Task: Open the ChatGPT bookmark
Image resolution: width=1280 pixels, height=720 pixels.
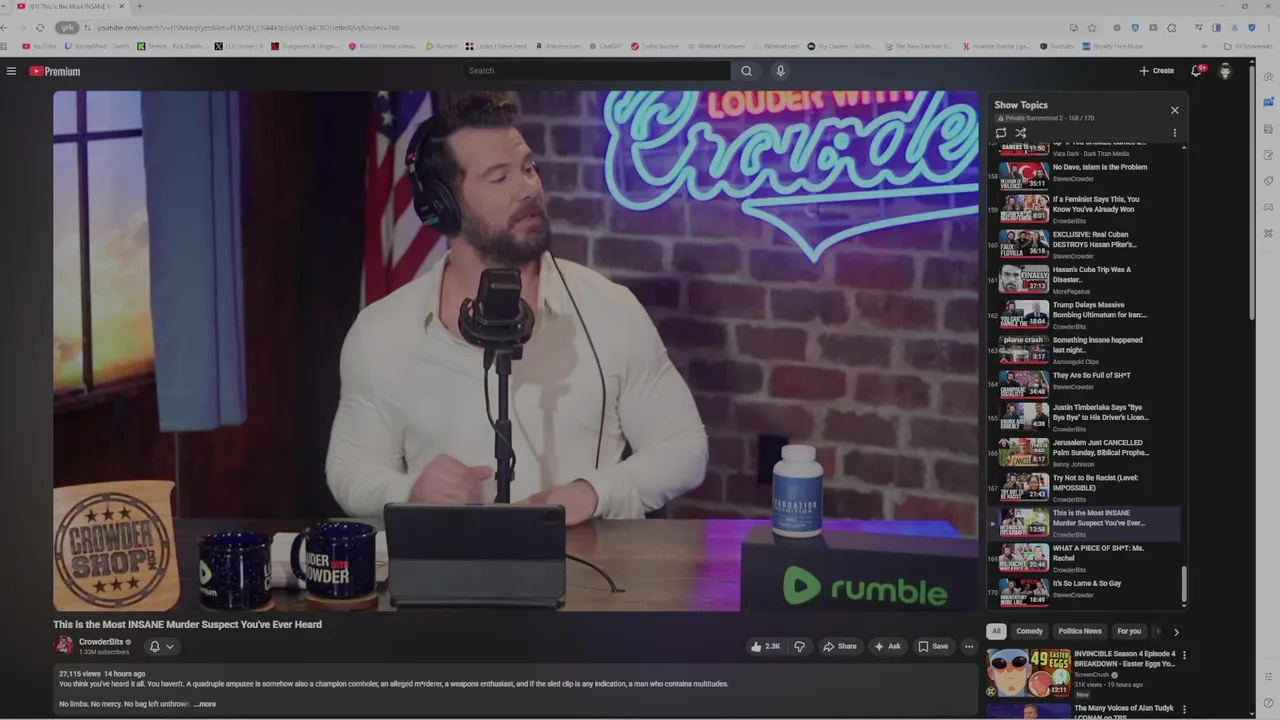Action: coord(605,46)
